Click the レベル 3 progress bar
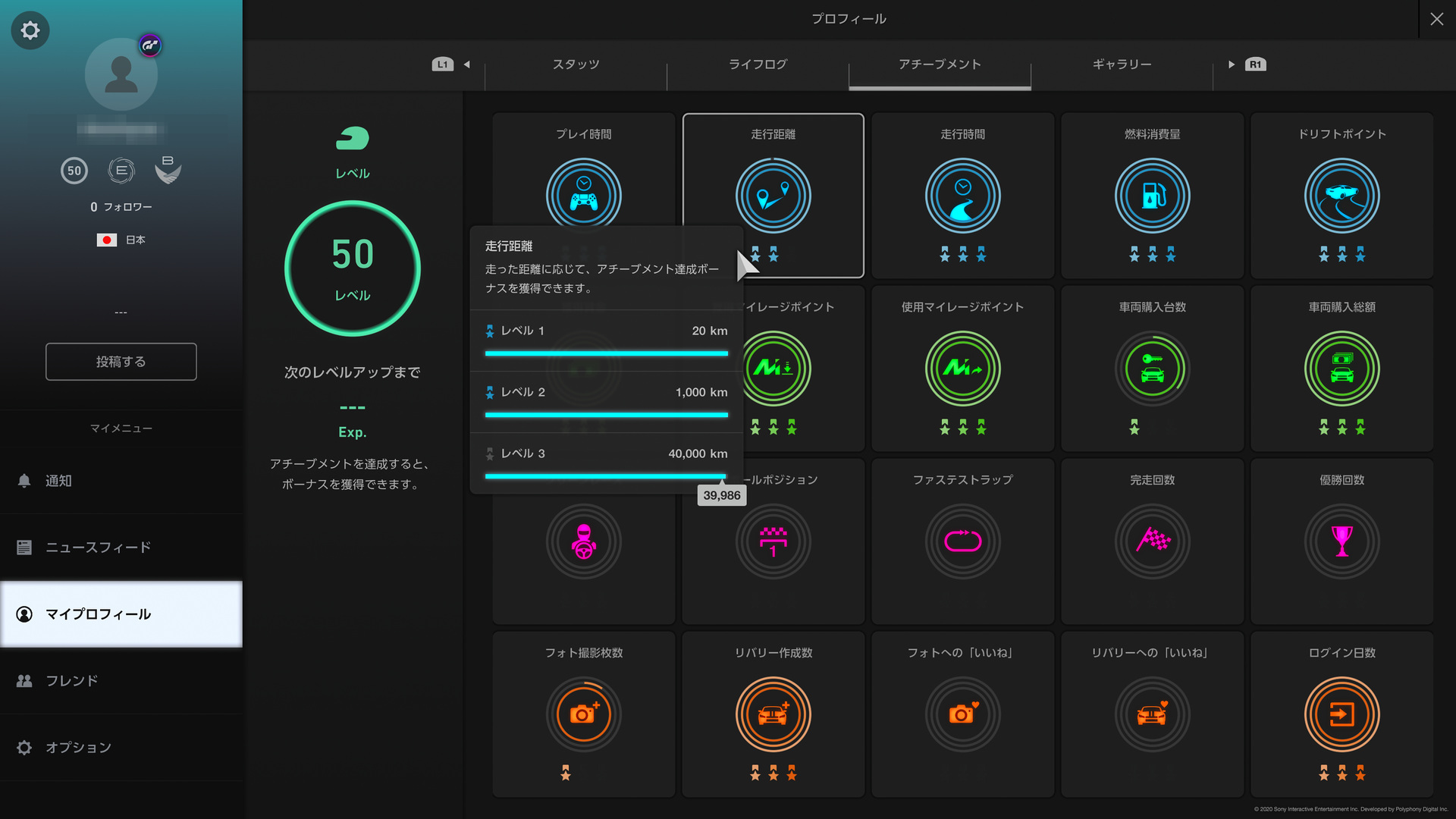The height and width of the screenshot is (819, 1456). (607, 476)
